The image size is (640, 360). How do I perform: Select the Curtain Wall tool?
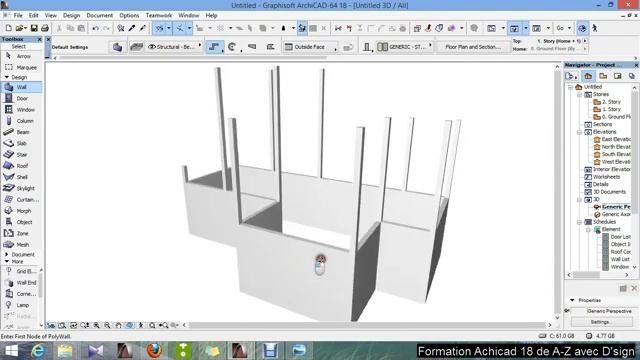(x=21, y=200)
